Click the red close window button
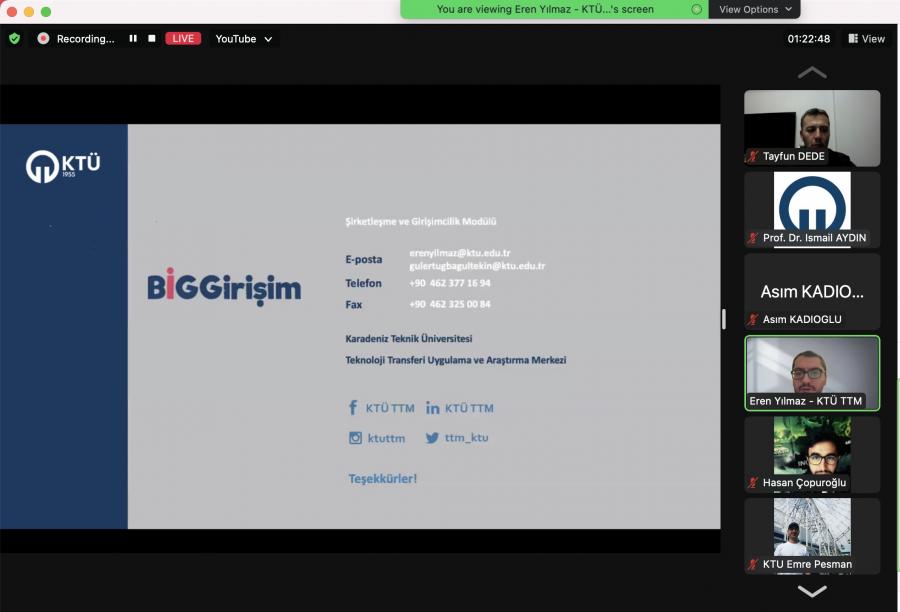Image resolution: width=900 pixels, height=612 pixels. (11, 11)
